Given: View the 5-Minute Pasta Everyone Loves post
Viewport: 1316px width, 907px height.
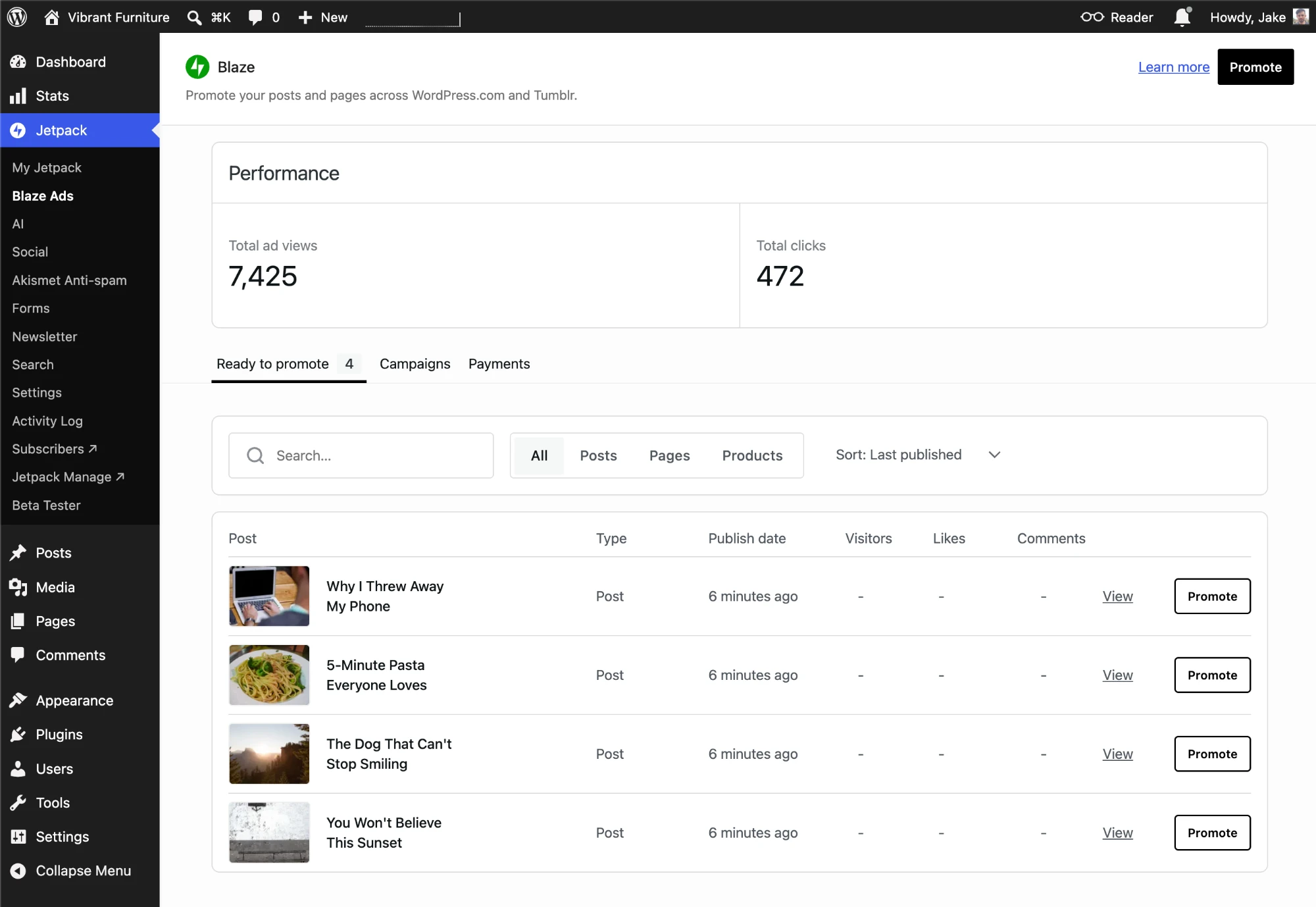Looking at the screenshot, I should click(1118, 675).
